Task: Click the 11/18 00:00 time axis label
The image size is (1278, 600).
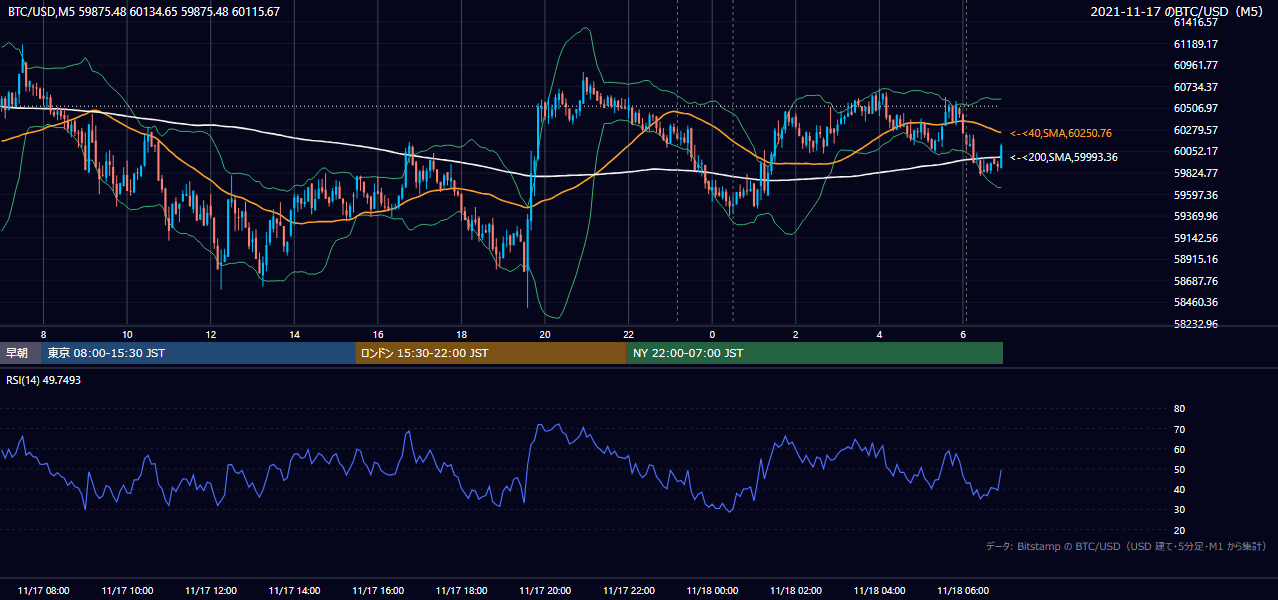Action: [x=714, y=591]
